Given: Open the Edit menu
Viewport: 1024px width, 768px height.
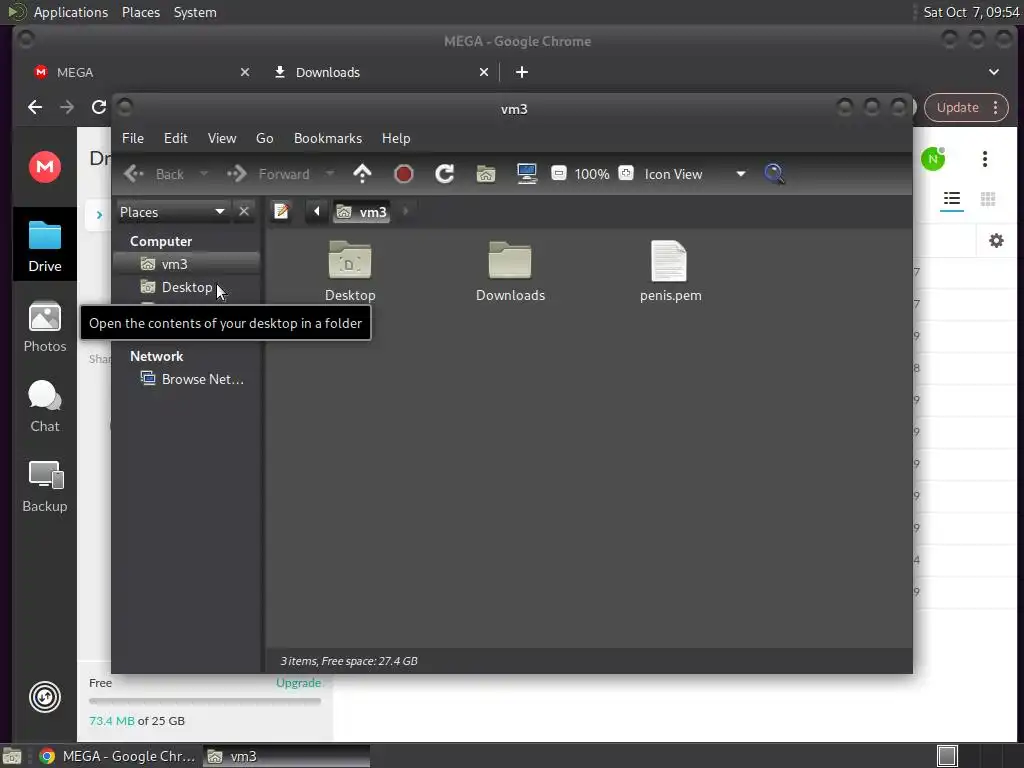Looking at the screenshot, I should pos(176,138).
